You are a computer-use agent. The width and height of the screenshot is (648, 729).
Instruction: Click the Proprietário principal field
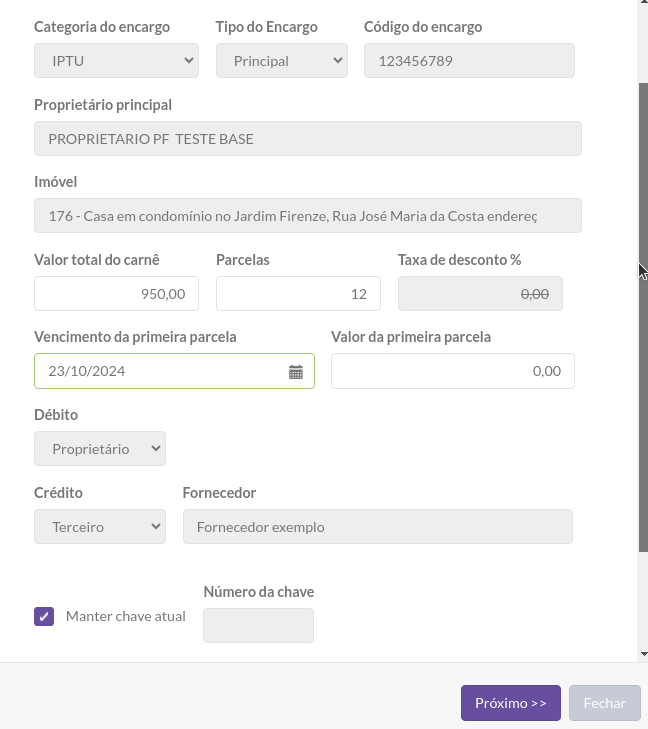point(308,139)
